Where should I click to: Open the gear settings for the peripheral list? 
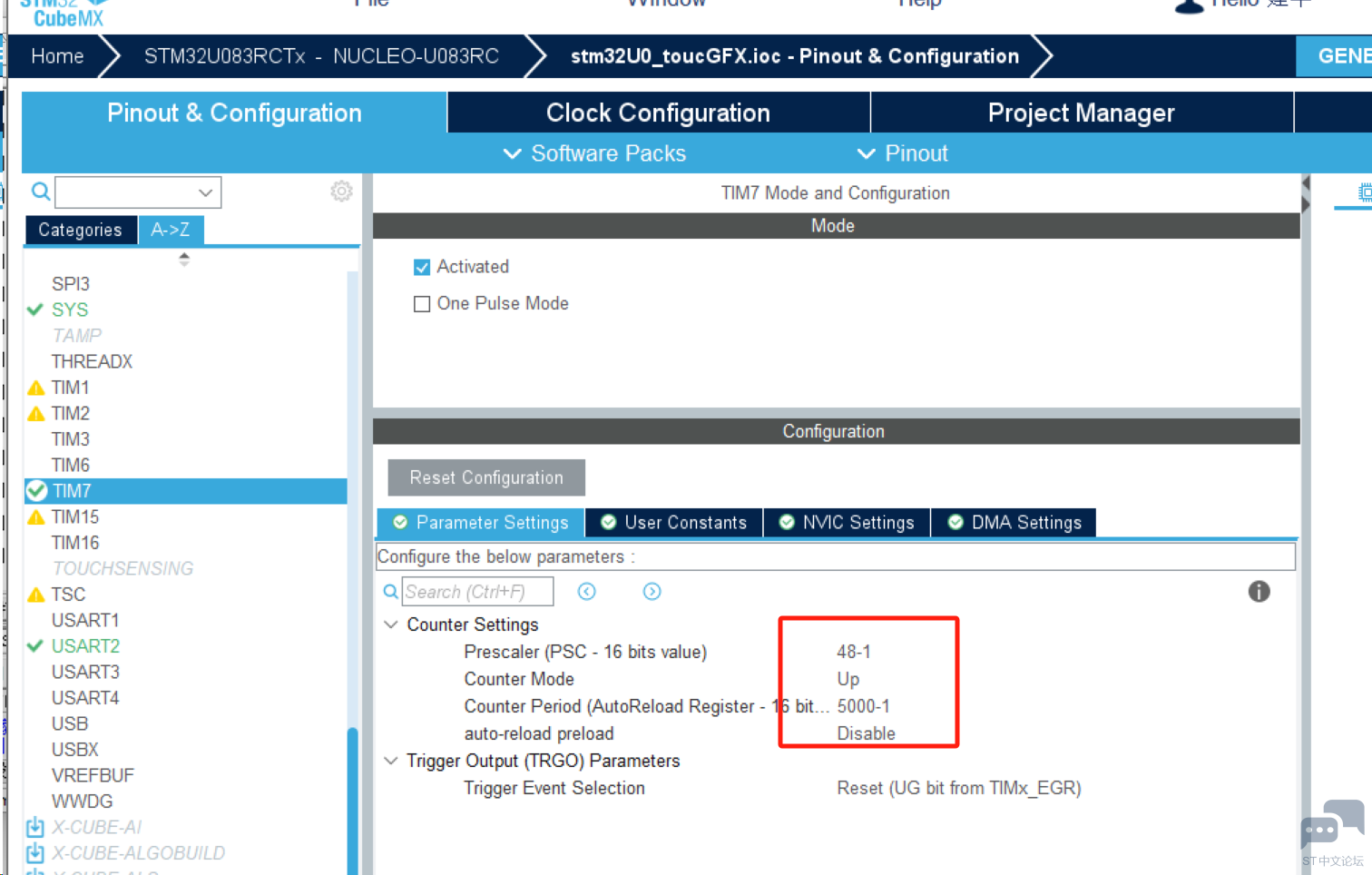pyautogui.click(x=341, y=192)
